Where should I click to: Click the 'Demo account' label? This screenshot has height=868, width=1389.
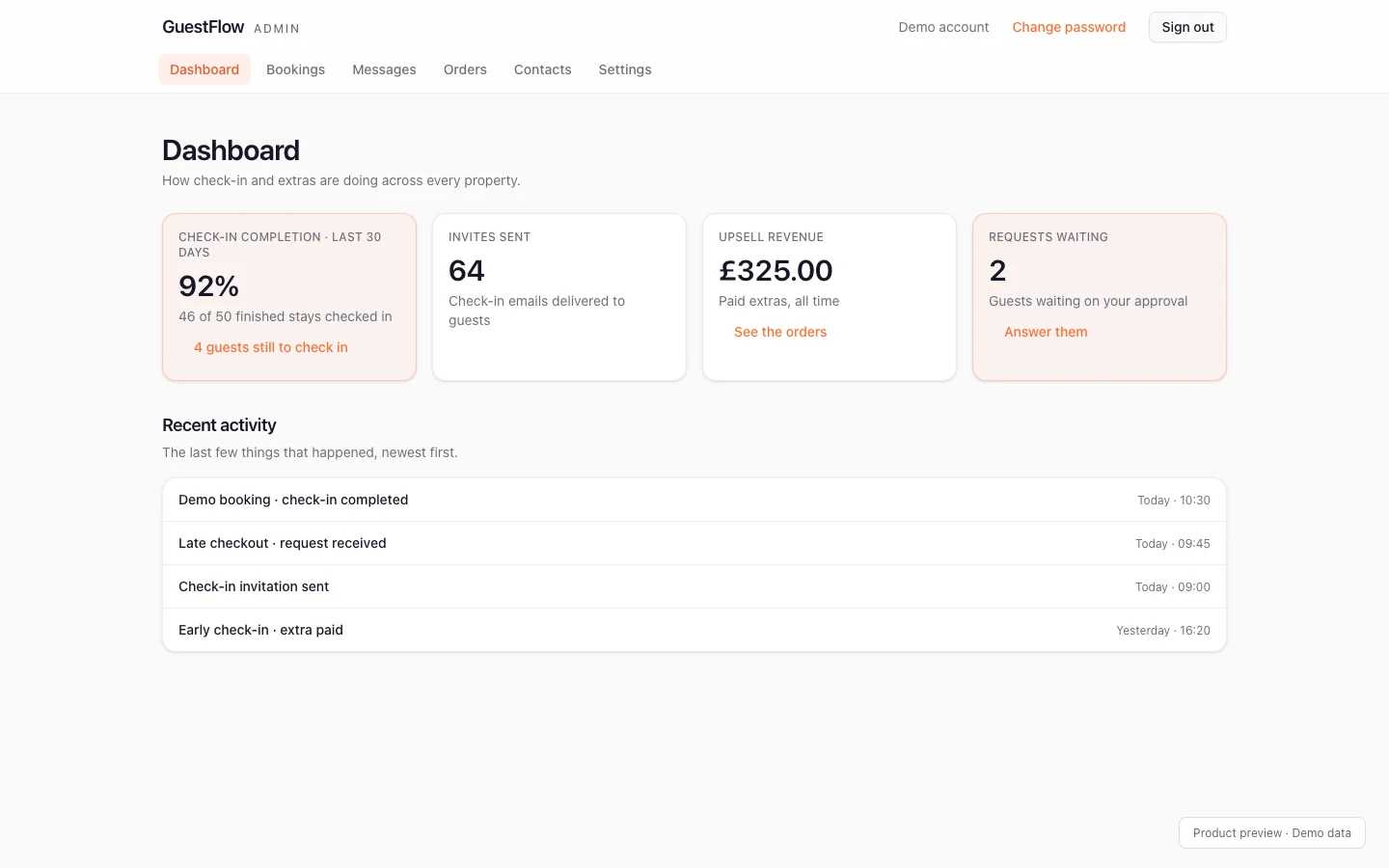click(x=943, y=27)
